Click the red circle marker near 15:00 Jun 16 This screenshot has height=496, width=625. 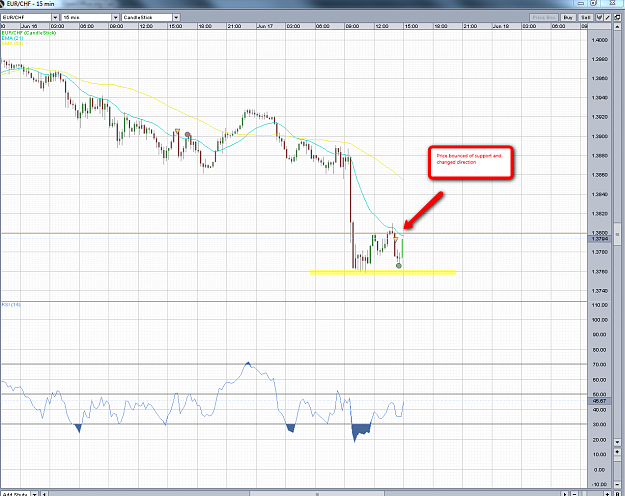(x=187, y=135)
